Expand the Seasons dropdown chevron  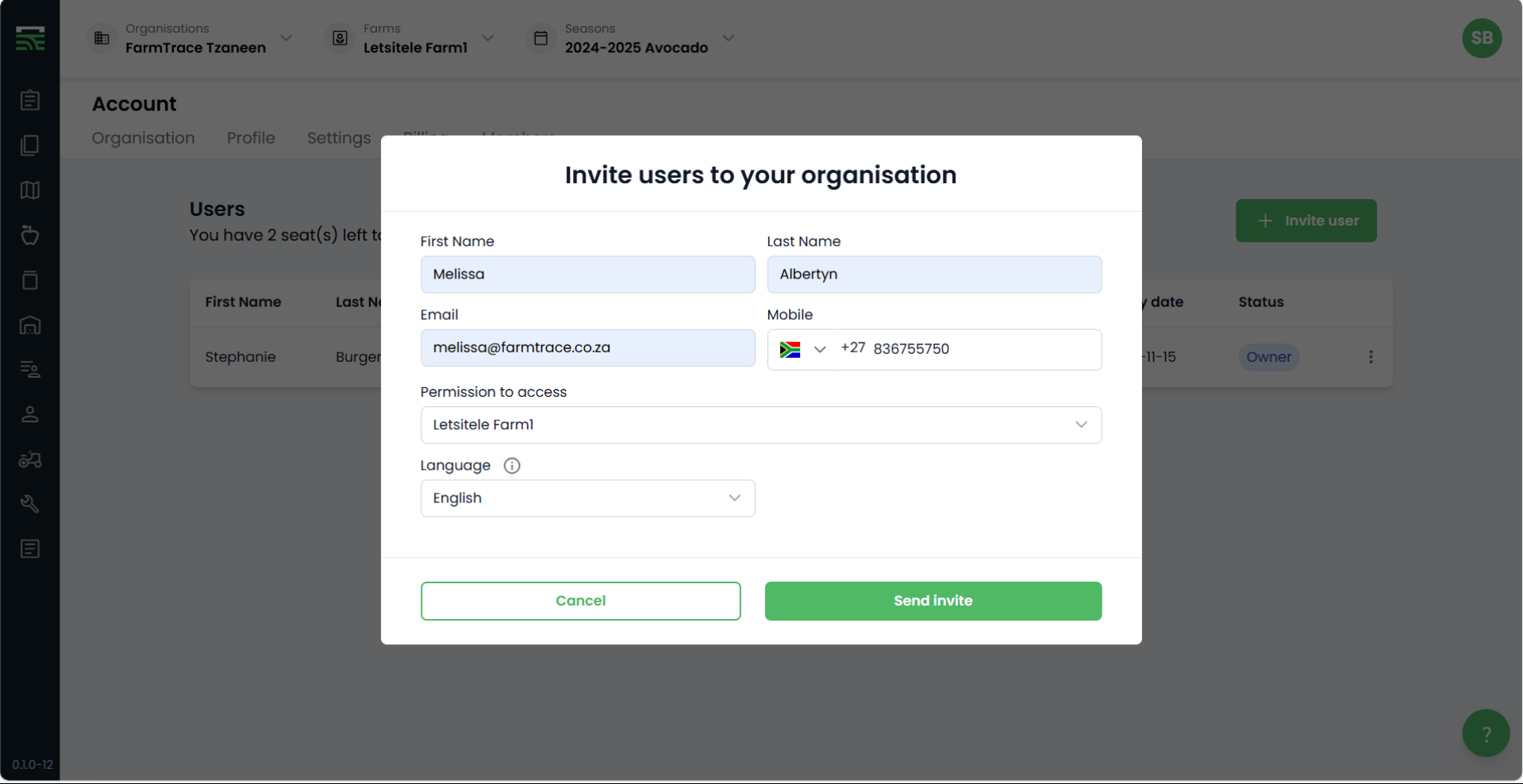[x=729, y=38]
